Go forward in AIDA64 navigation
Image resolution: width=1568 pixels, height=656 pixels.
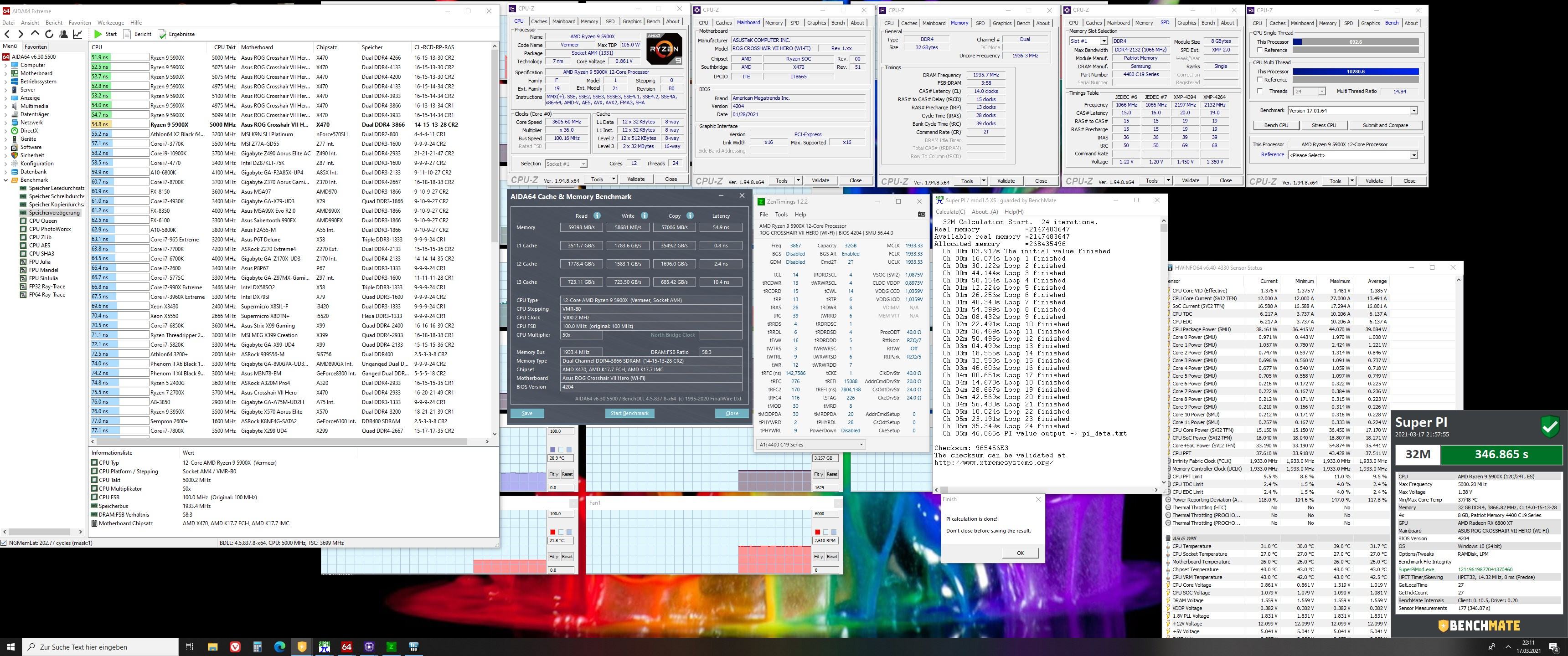click(x=21, y=34)
